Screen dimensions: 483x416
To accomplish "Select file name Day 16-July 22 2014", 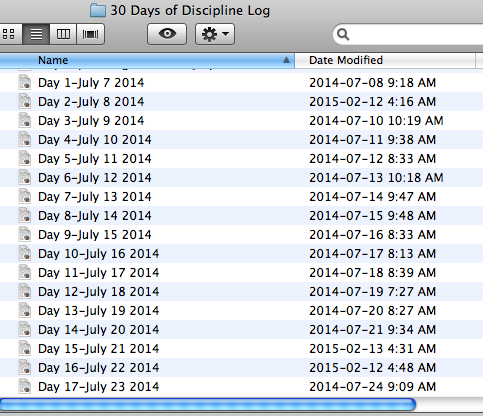I will click(99, 368).
